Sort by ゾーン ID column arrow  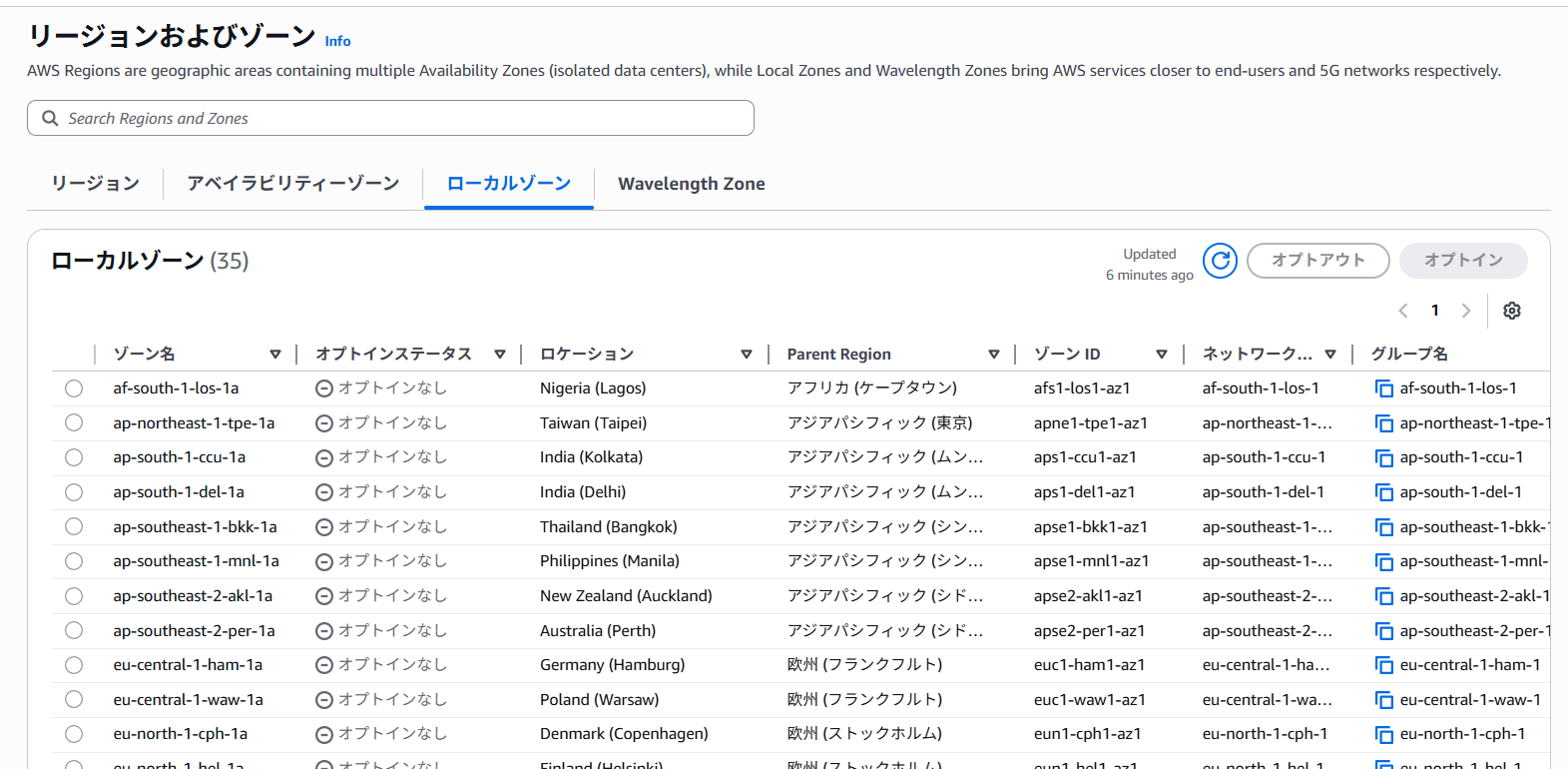pyautogui.click(x=1162, y=355)
